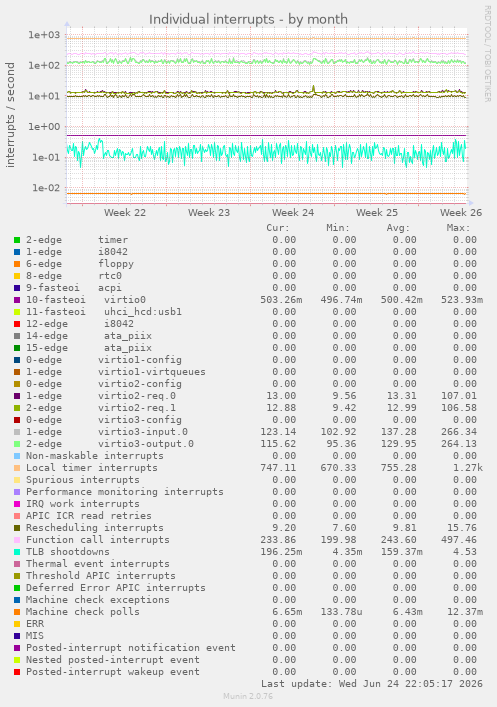Click the Cur: column header
The width and height of the screenshot is (497, 707).
point(278,228)
